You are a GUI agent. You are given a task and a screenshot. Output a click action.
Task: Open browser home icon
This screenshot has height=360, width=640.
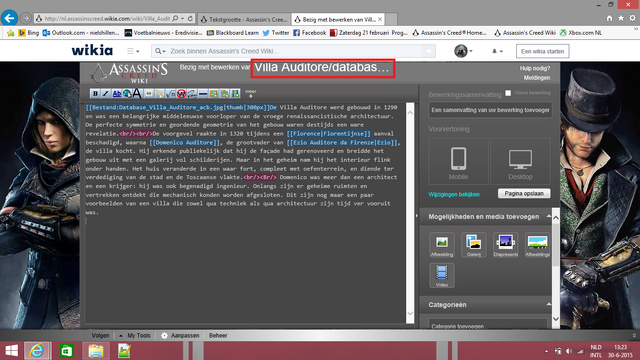pyautogui.click(x=609, y=18)
